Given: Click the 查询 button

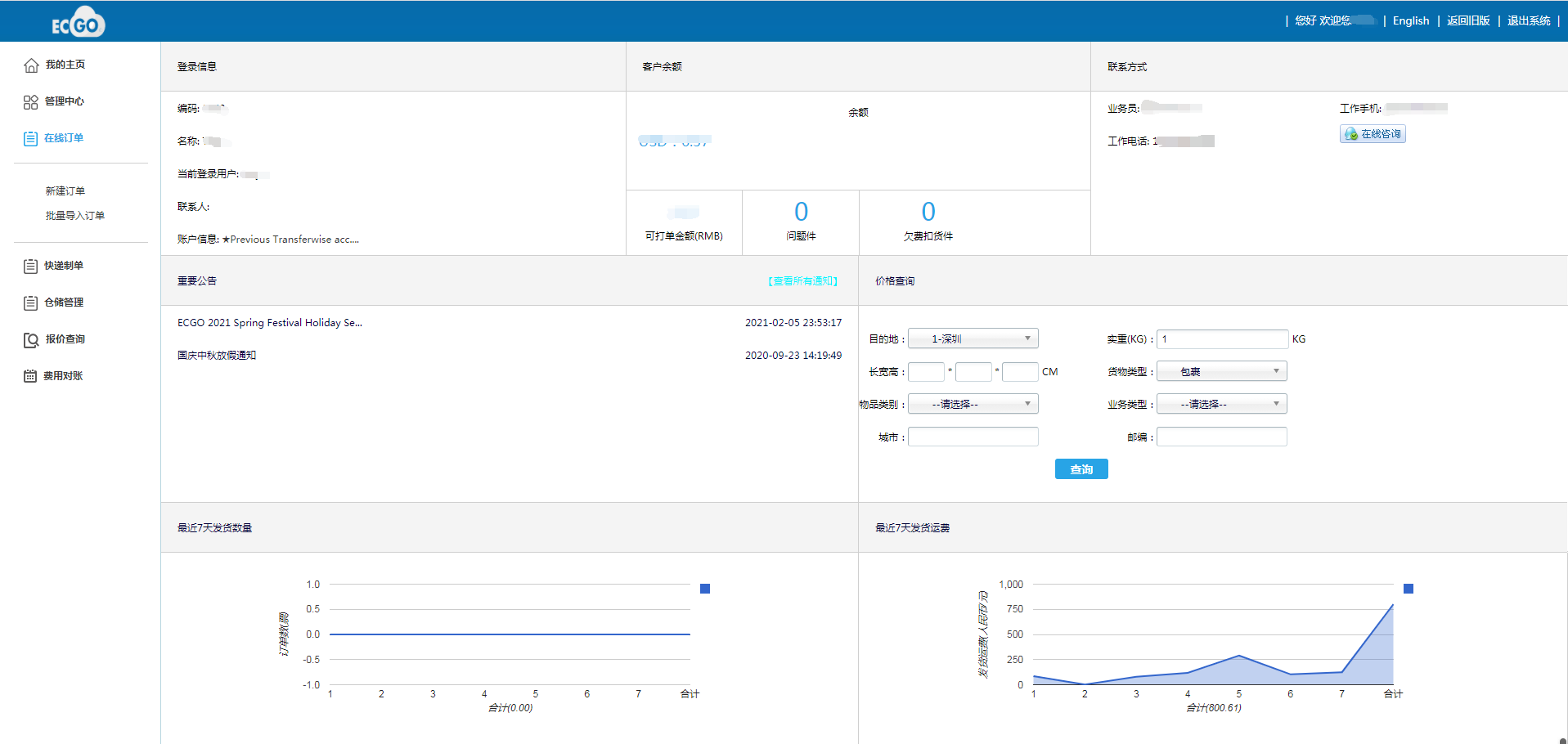Looking at the screenshot, I should tap(1081, 469).
